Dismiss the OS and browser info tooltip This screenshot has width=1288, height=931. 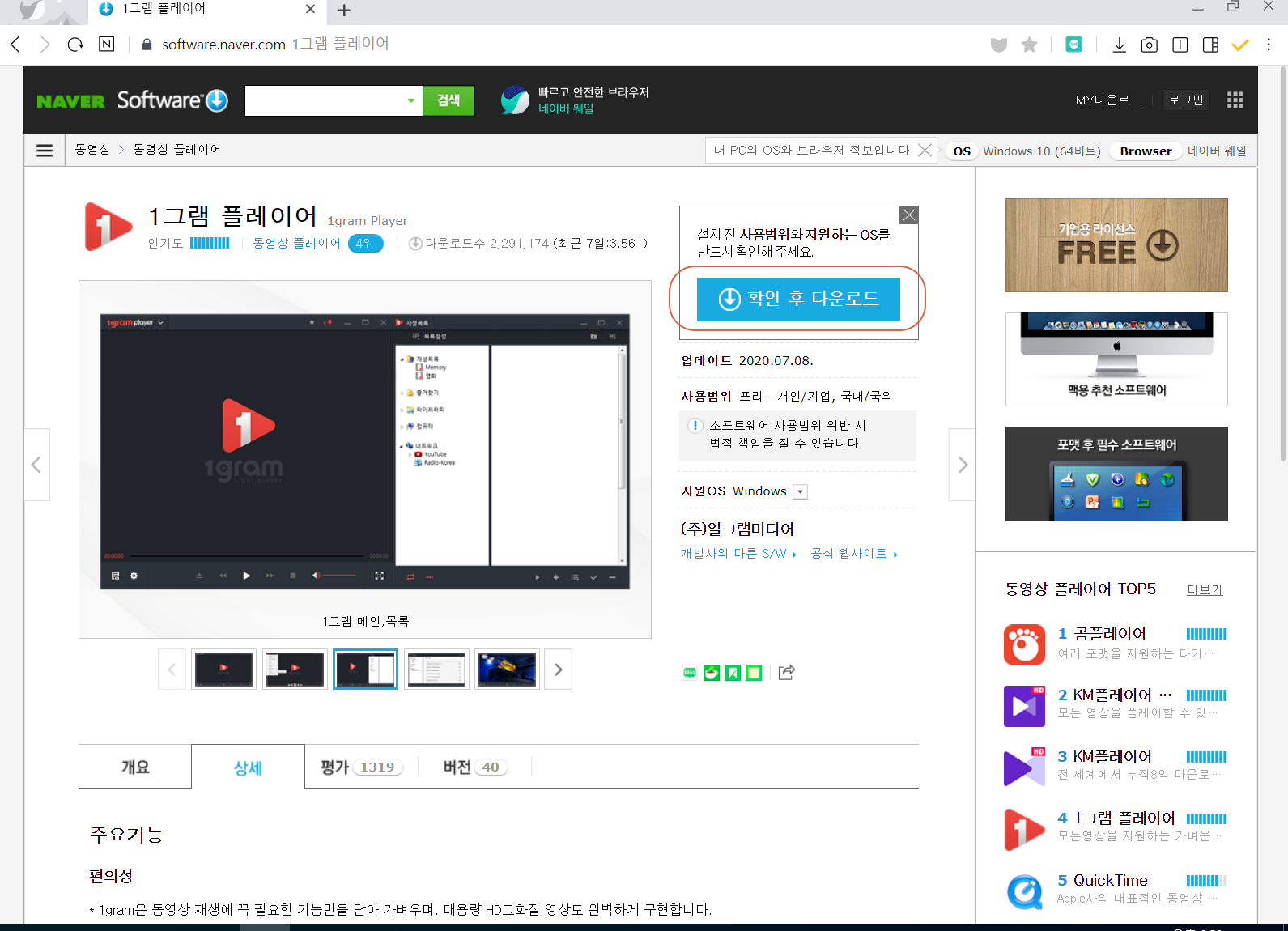pos(925,151)
